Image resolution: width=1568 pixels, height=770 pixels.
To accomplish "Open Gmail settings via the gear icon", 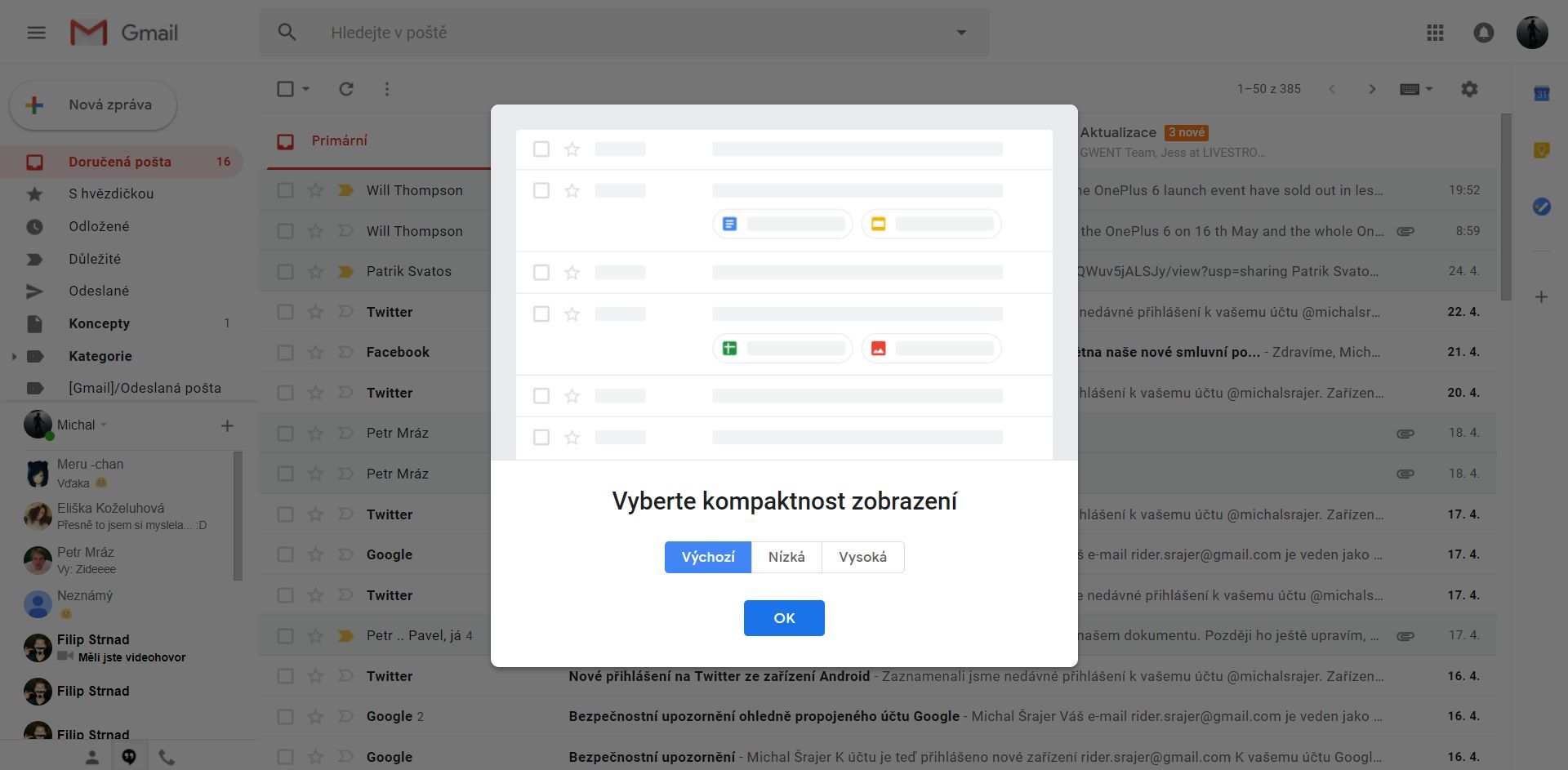I will click(x=1468, y=89).
